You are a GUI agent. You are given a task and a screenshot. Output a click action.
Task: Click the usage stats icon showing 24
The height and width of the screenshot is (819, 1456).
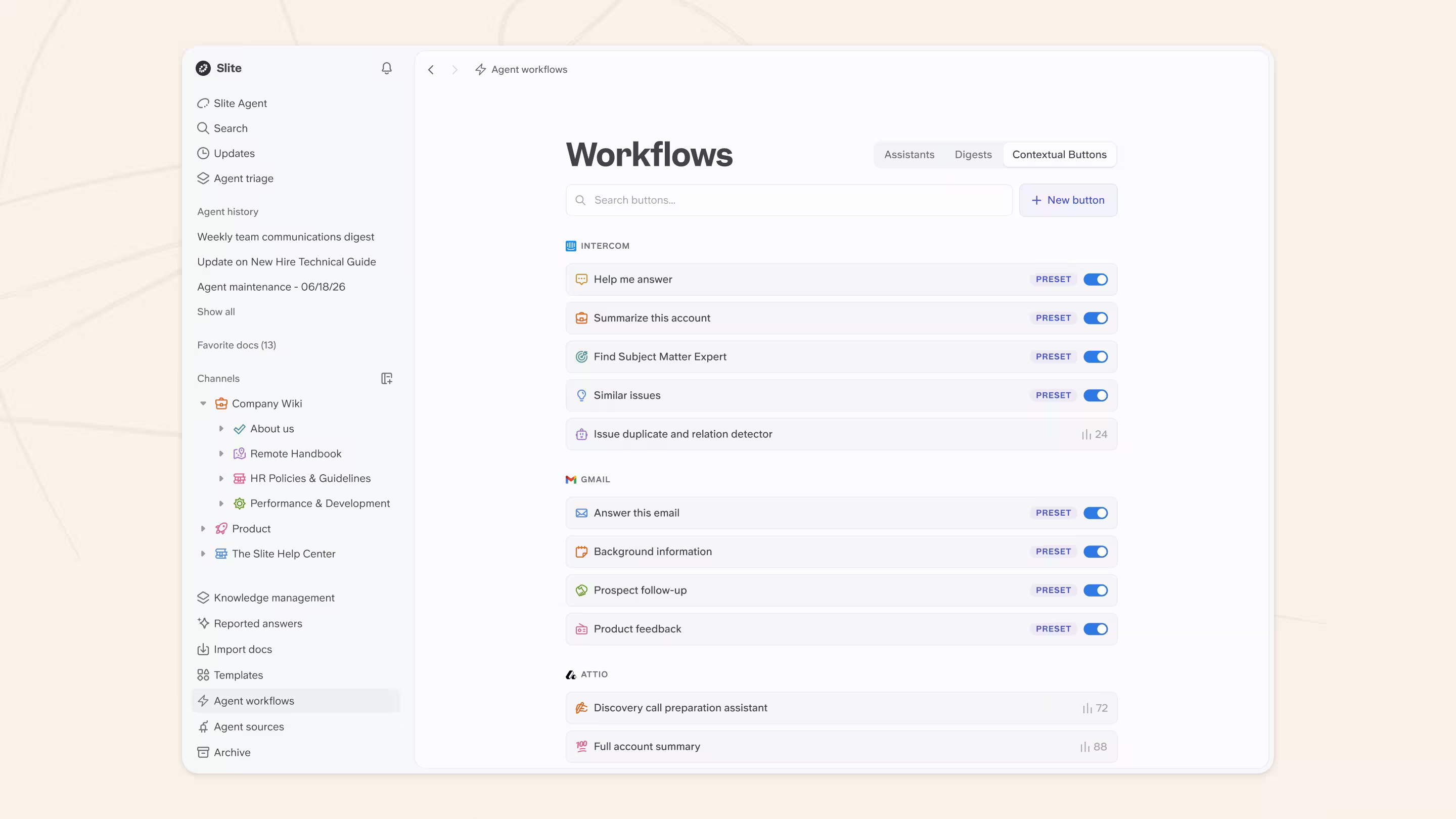point(1086,435)
